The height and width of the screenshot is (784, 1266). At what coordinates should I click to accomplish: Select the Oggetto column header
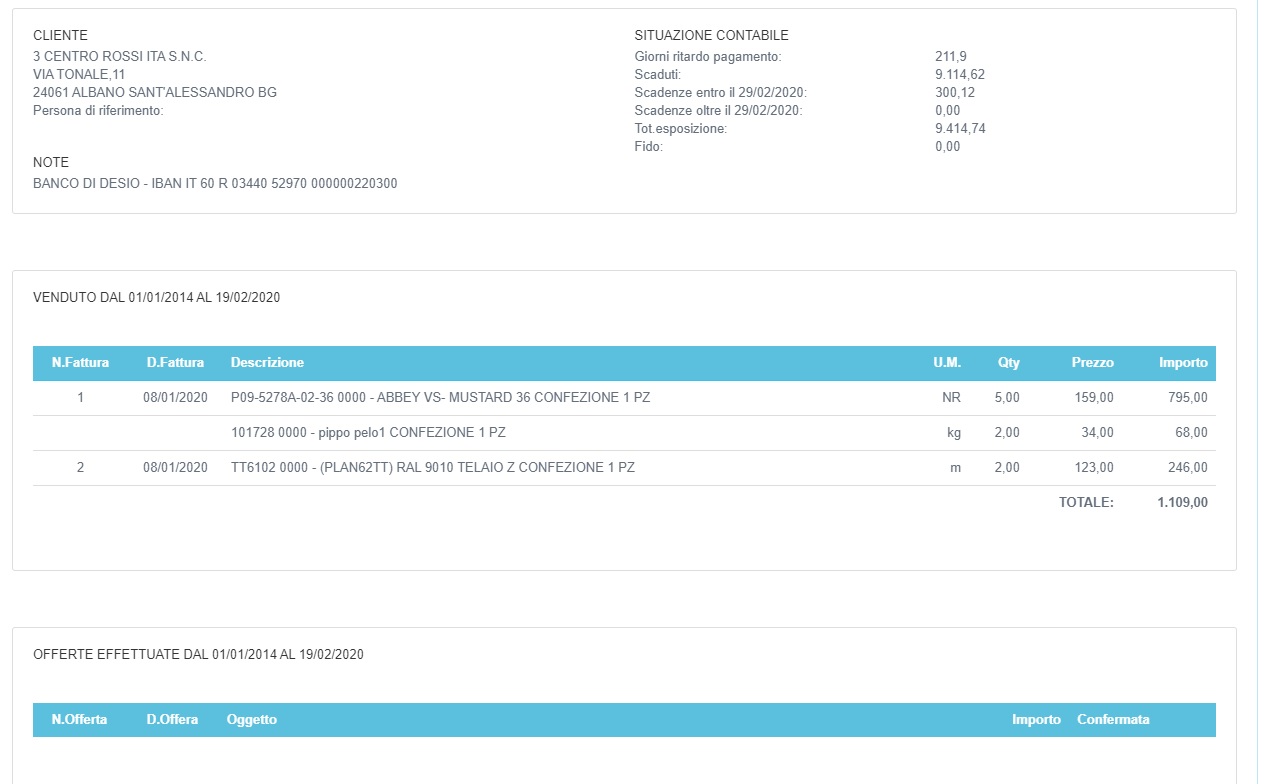[252, 720]
